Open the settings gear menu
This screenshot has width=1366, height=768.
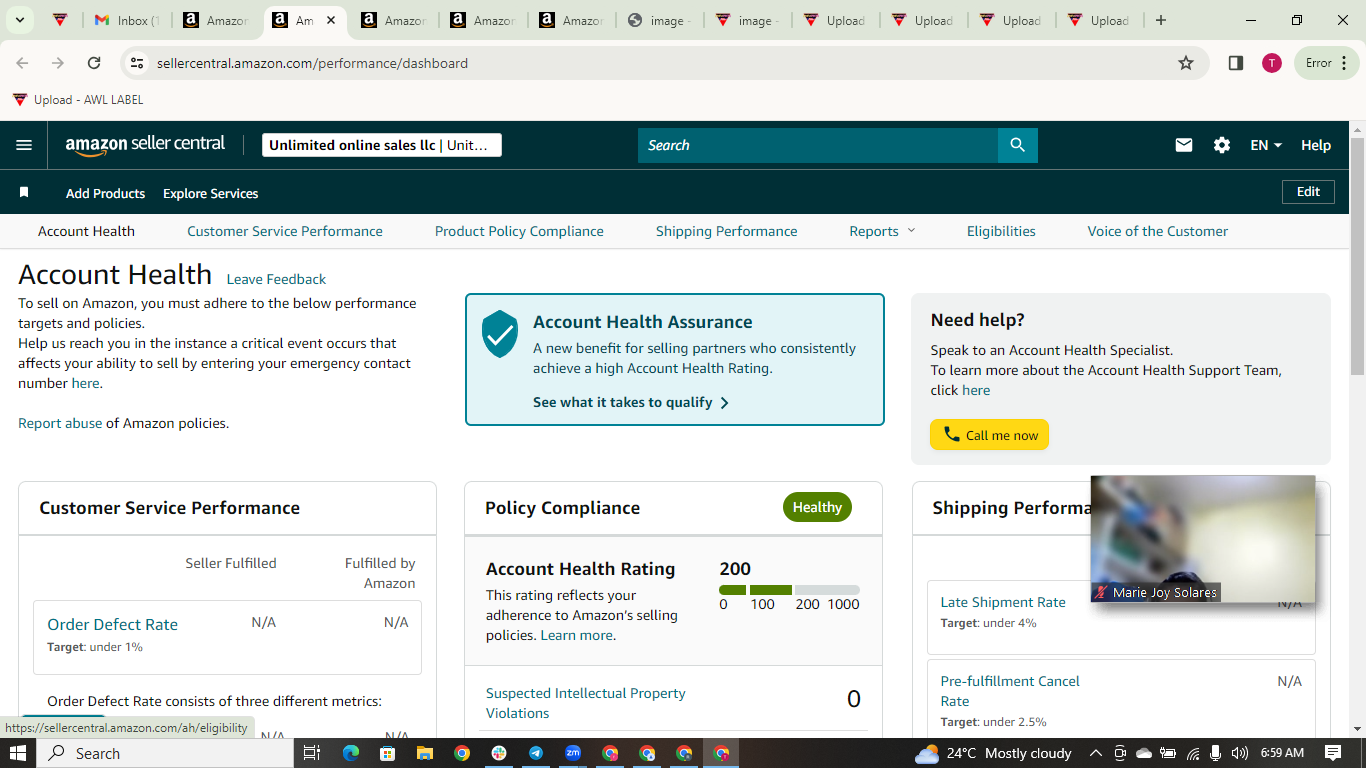coord(1222,145)
